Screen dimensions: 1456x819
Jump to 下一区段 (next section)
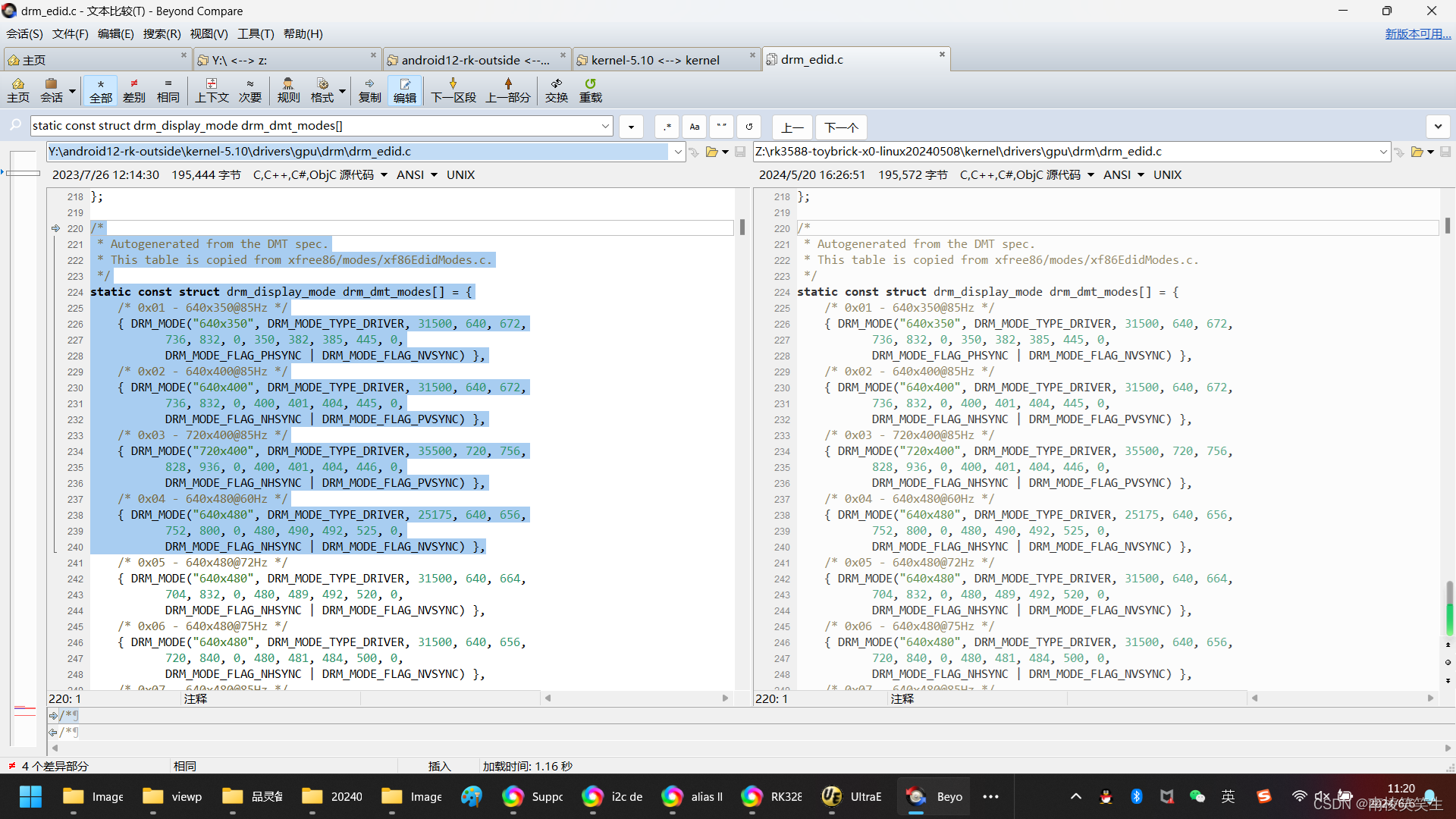coord(453,90)
